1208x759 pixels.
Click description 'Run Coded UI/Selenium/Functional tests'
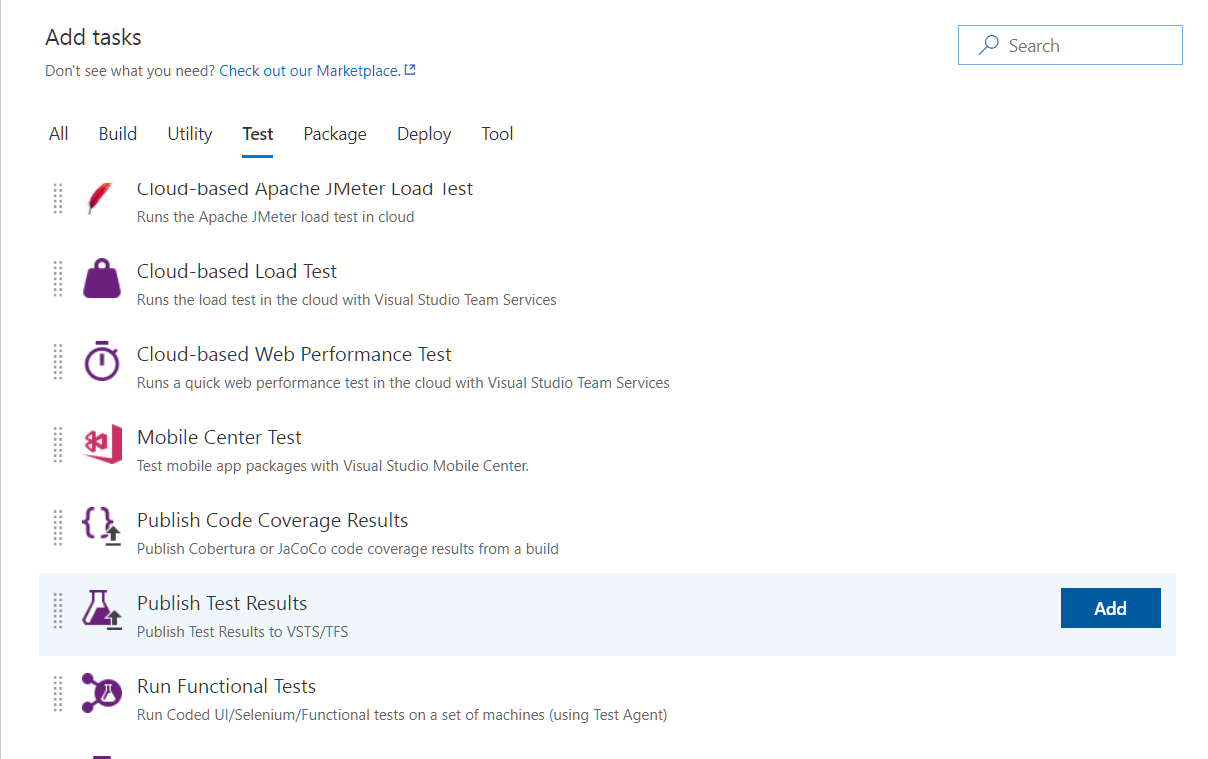402,715
